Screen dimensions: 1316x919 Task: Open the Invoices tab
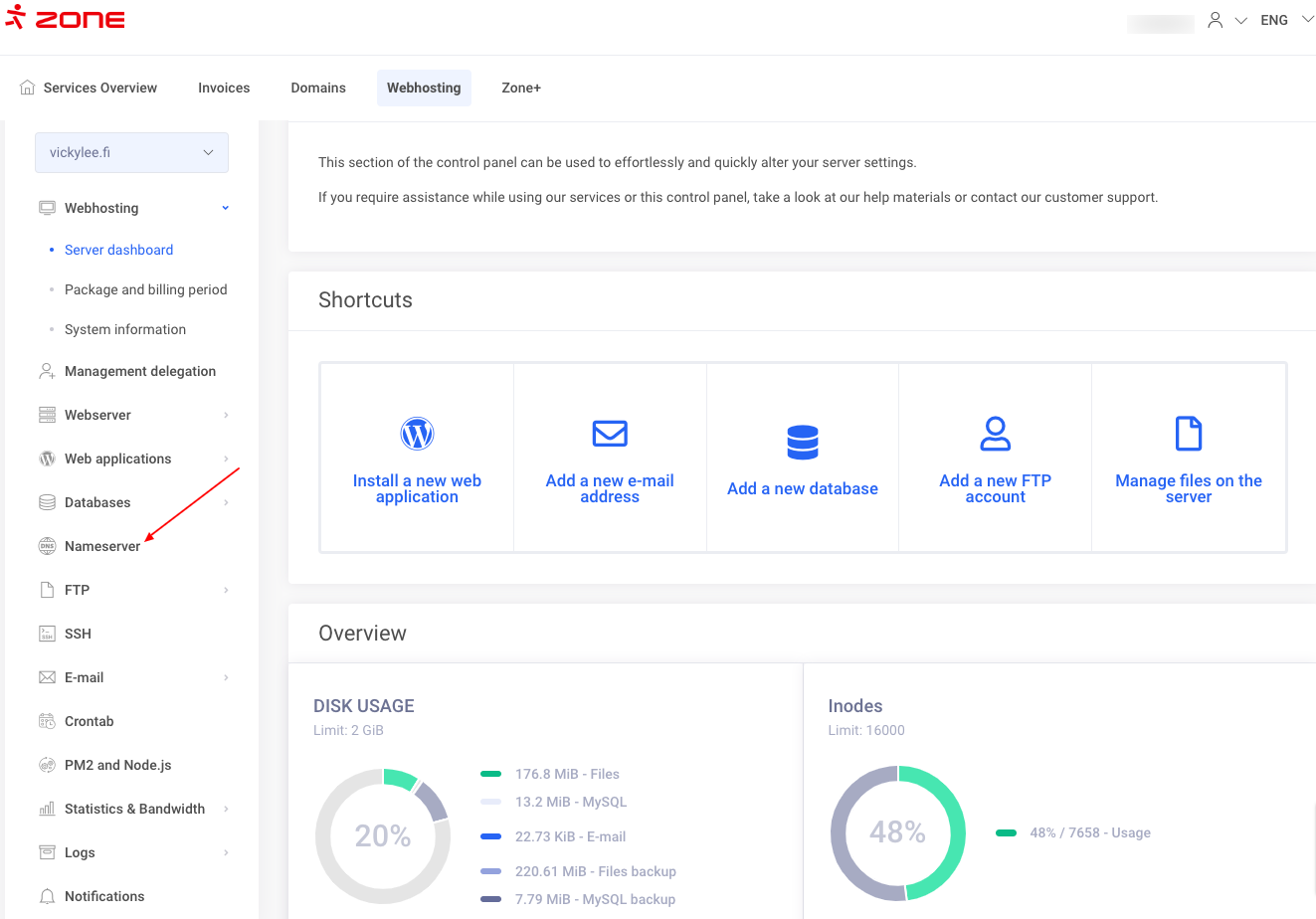point(224,88)
